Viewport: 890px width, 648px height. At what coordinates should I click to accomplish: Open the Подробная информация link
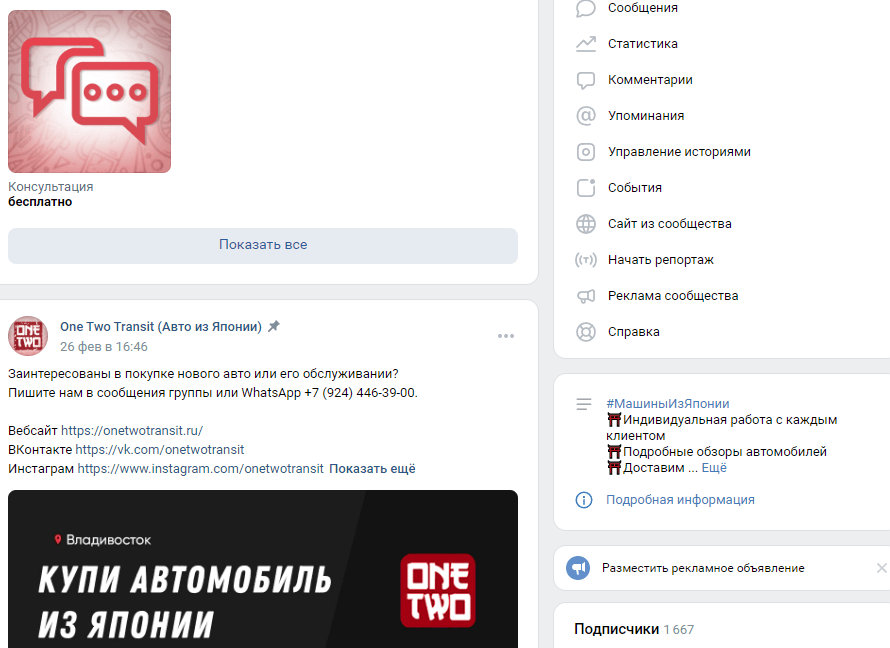680,500
